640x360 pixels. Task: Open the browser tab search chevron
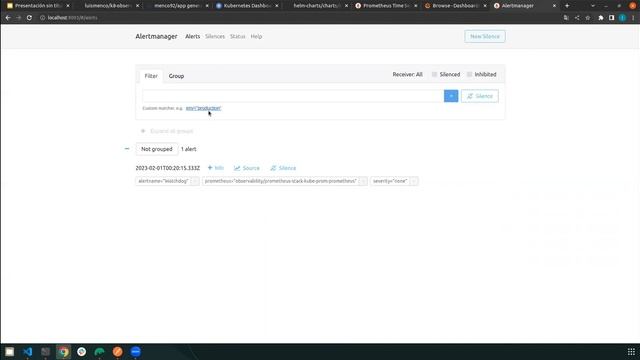click(x=593, y=6)
